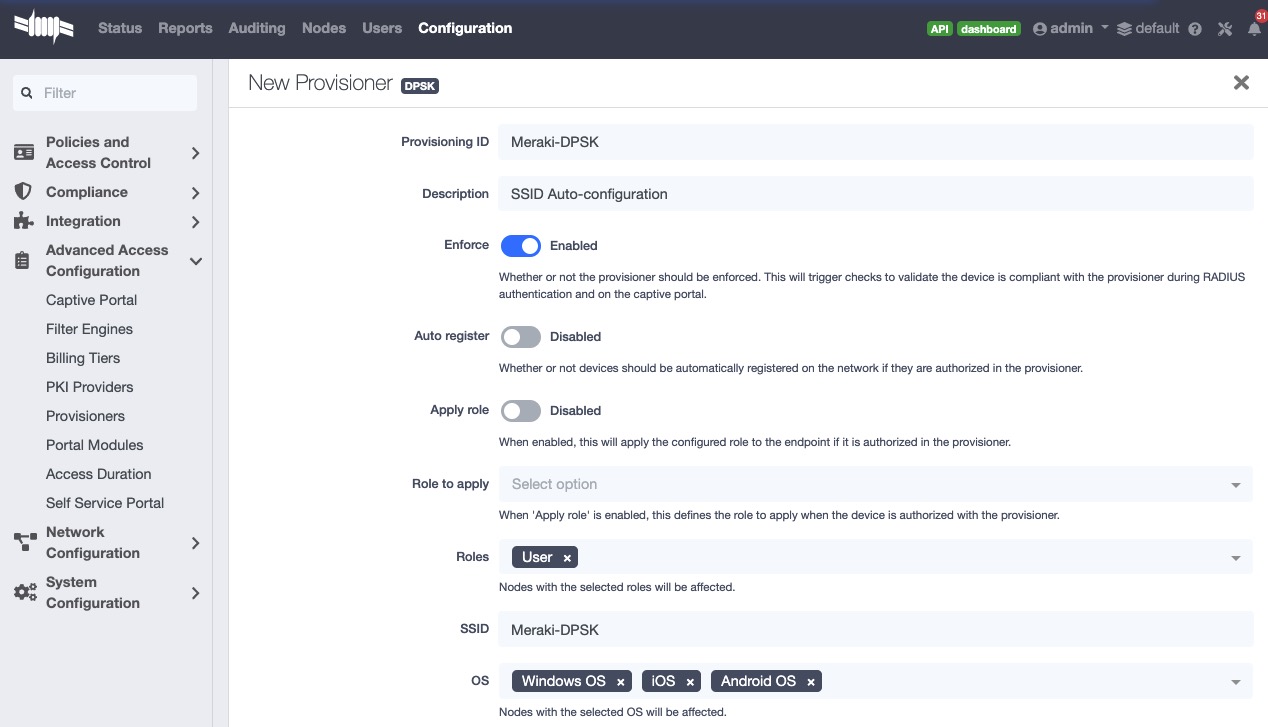Click the Policies and Access Control icon
The height and width of the screenshot is (727, 1268).
(x=24, y=152)
